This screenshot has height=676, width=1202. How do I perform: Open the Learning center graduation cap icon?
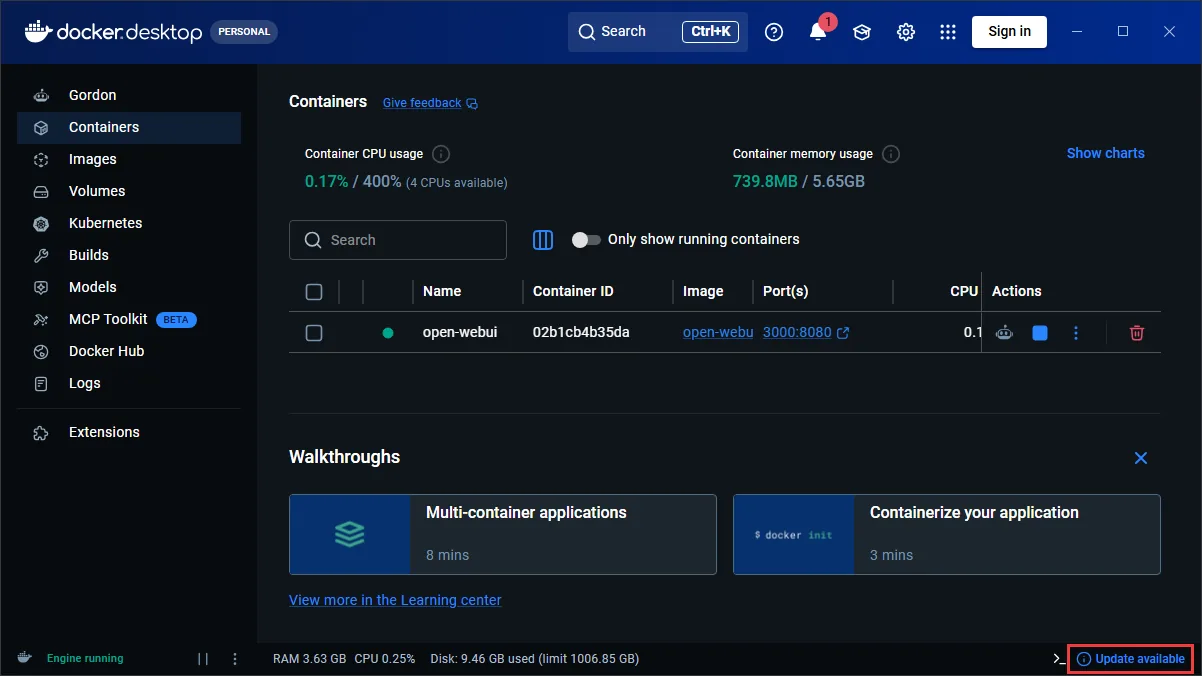[861, 32]
